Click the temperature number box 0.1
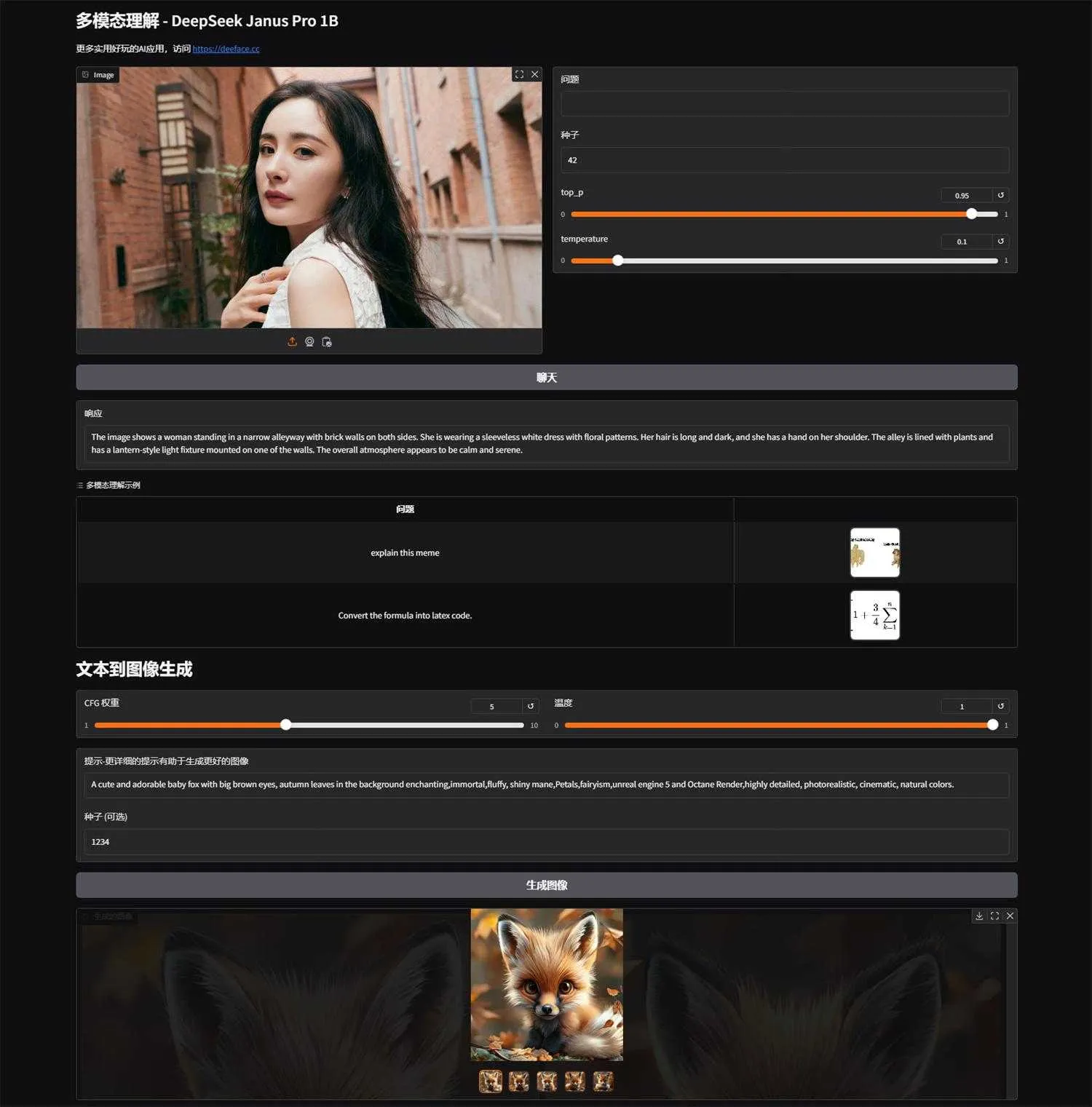 click(967, 241)
